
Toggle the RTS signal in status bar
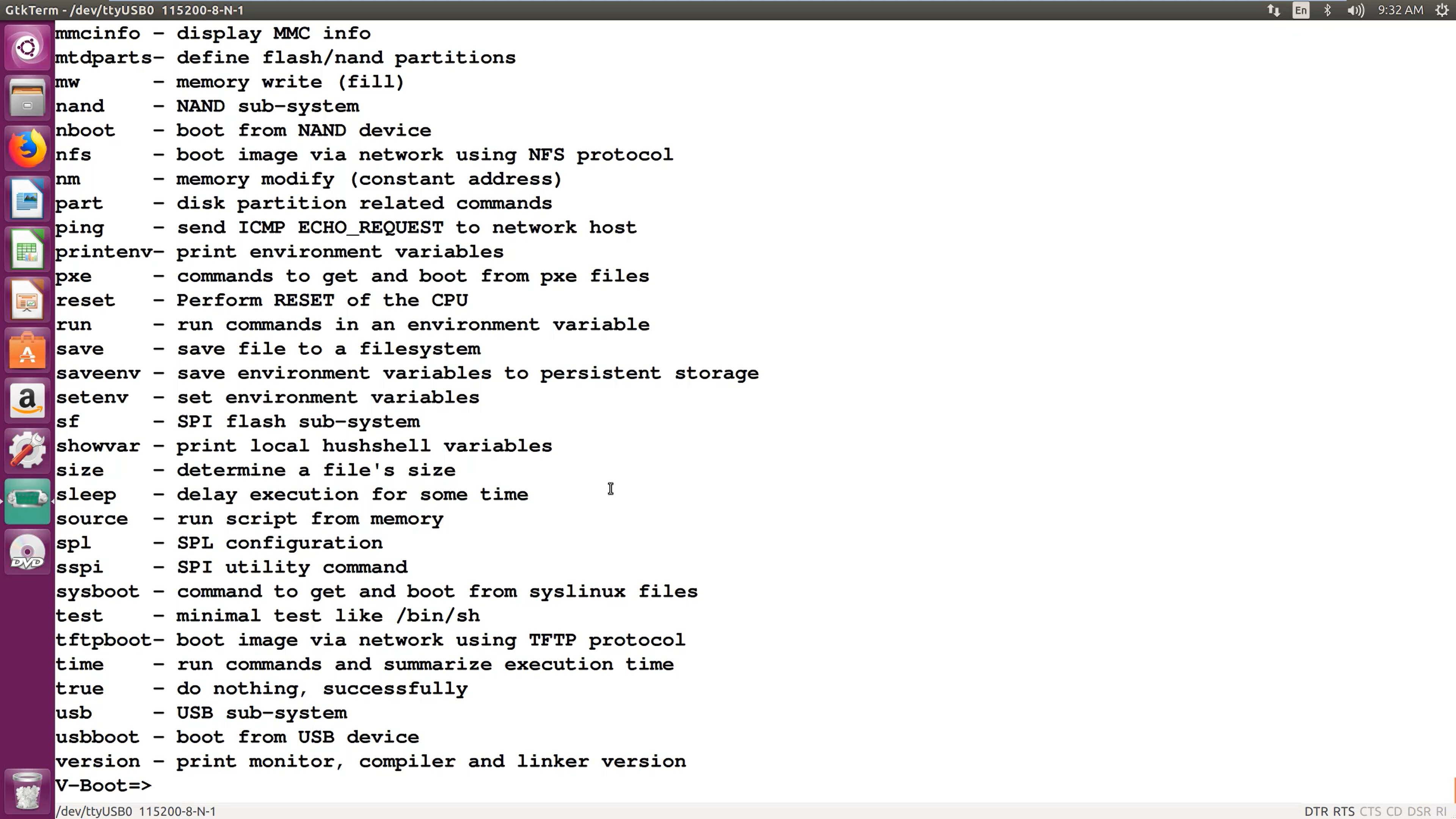click(1343, 811)
